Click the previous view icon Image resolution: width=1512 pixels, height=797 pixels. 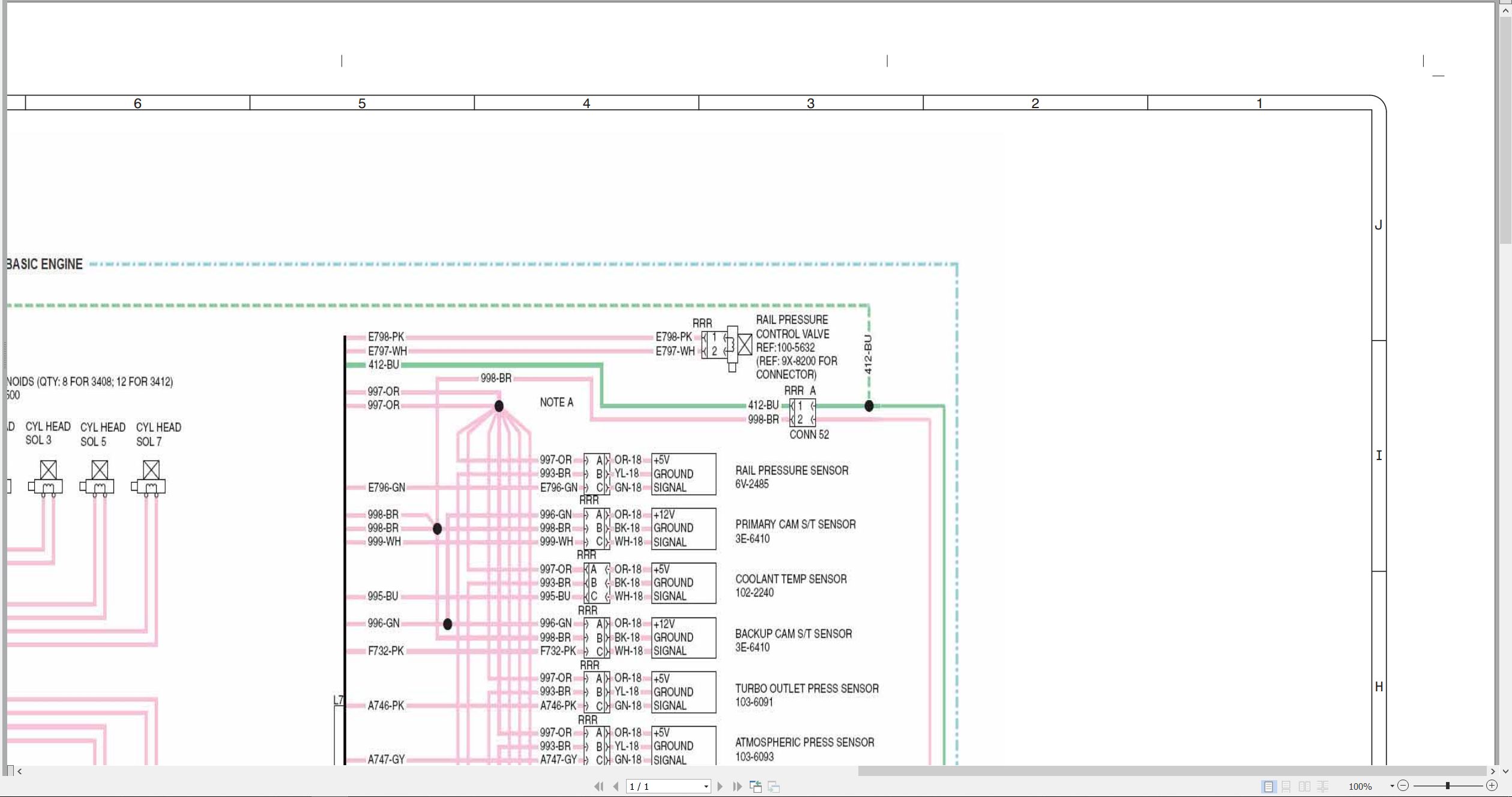click(756, 786)
